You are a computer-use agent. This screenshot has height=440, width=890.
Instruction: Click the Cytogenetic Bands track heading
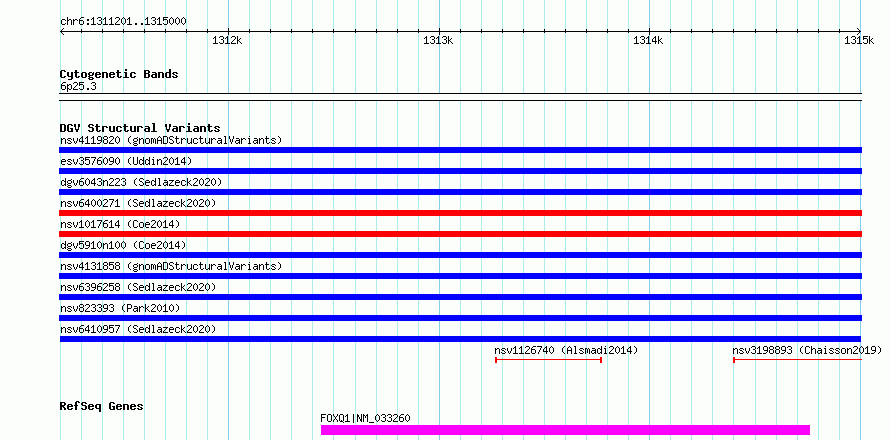coord(119,74)
